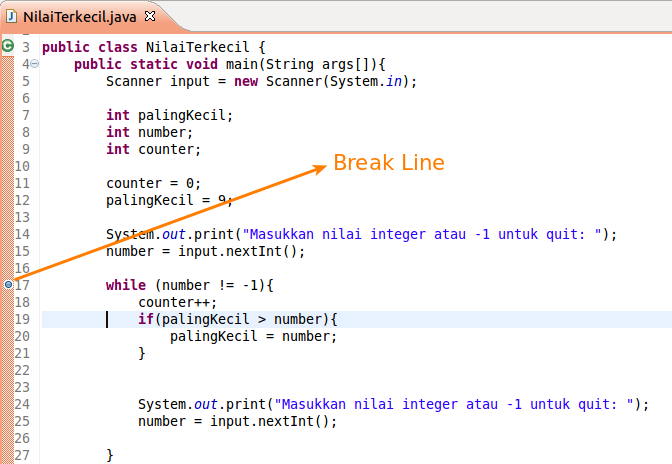The image size is (672, 464).
Task: Click the 'counter++;' statement
Action: (x=177, y=302)
